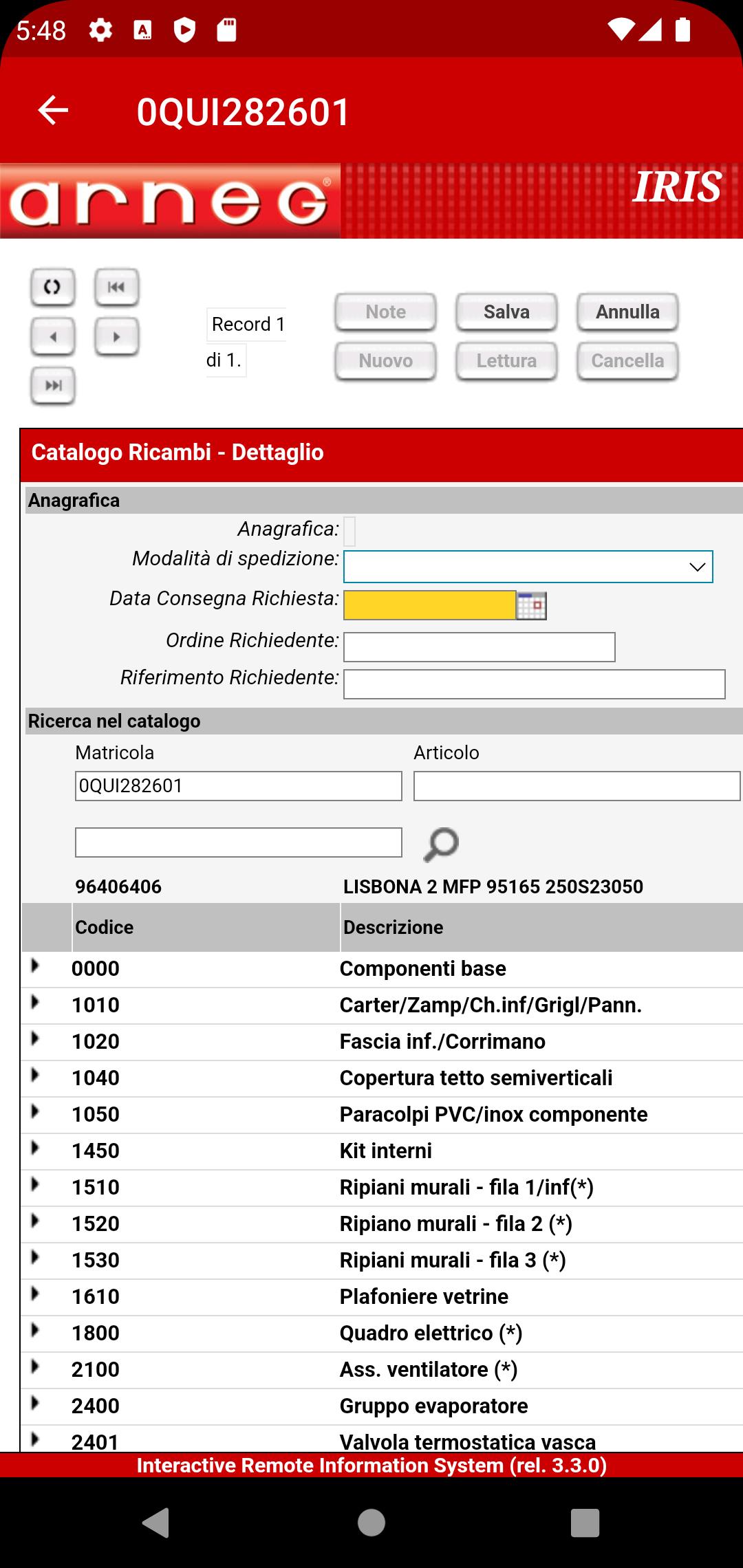
Task: Click code 96406406 text
Action: pyautogui.click(x=118, y=886)
